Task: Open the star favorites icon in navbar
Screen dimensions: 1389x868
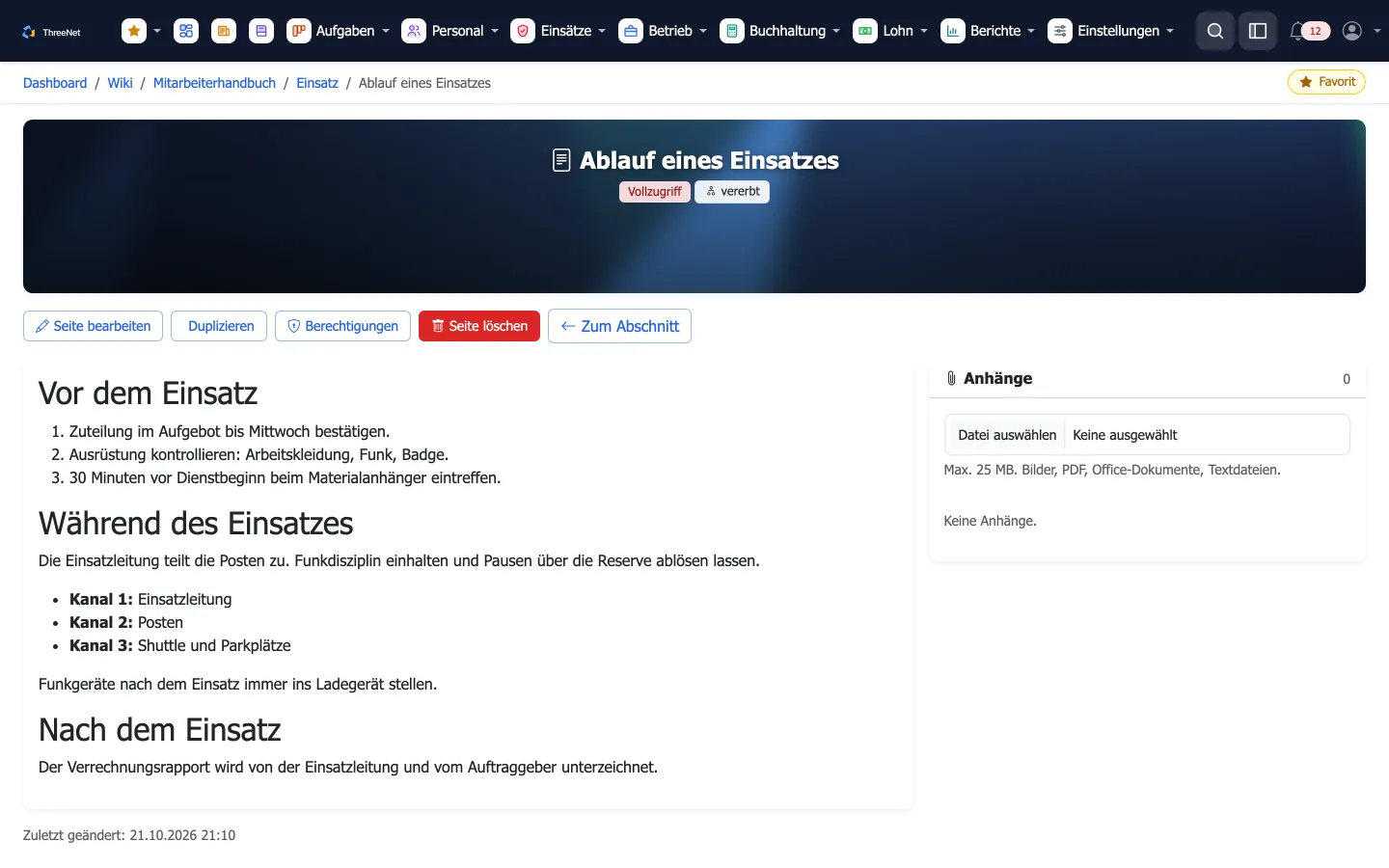Action: point(134,31)
